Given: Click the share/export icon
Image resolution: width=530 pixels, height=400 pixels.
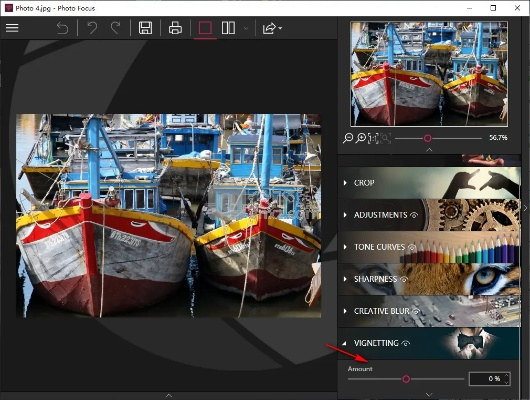Looking at the screenshot, I should (269, 28).
